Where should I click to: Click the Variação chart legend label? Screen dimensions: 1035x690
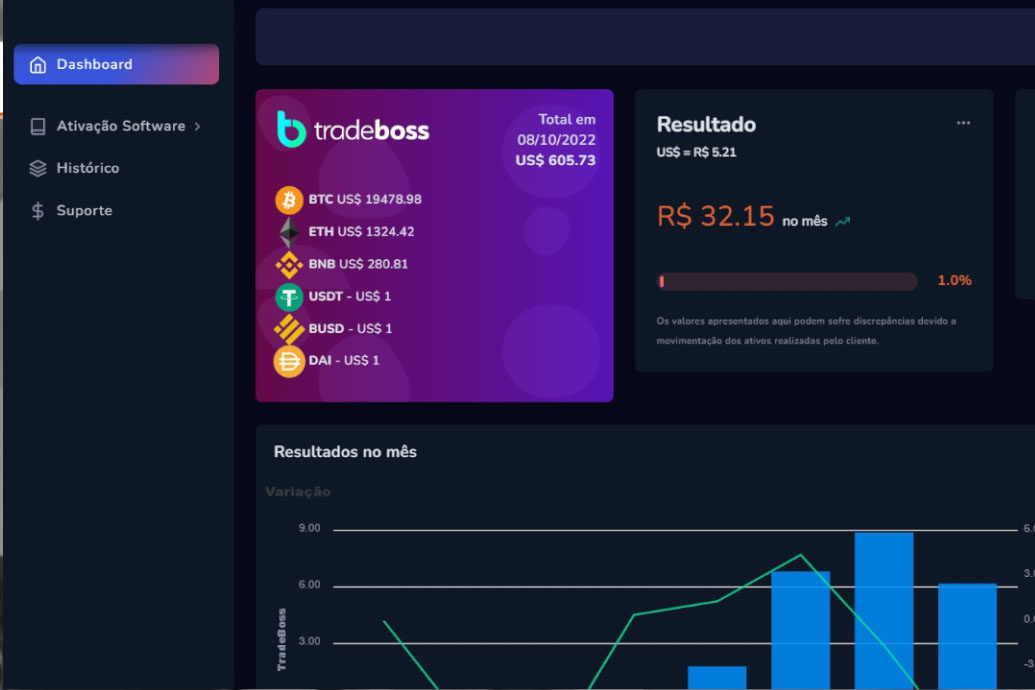point(298,492)
